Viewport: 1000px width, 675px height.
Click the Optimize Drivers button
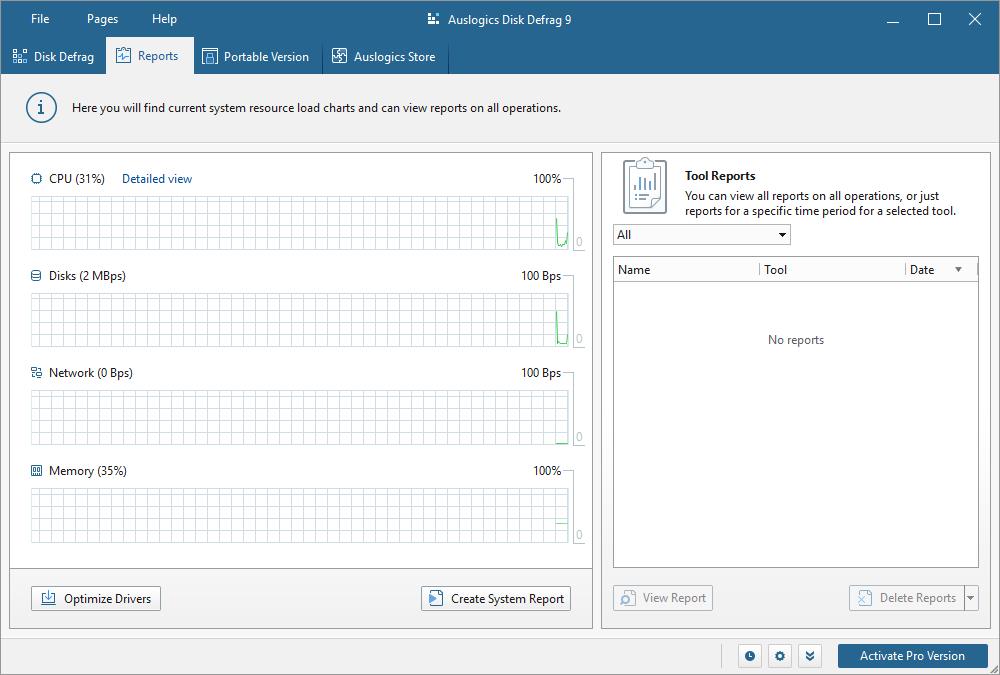(96, 599)
